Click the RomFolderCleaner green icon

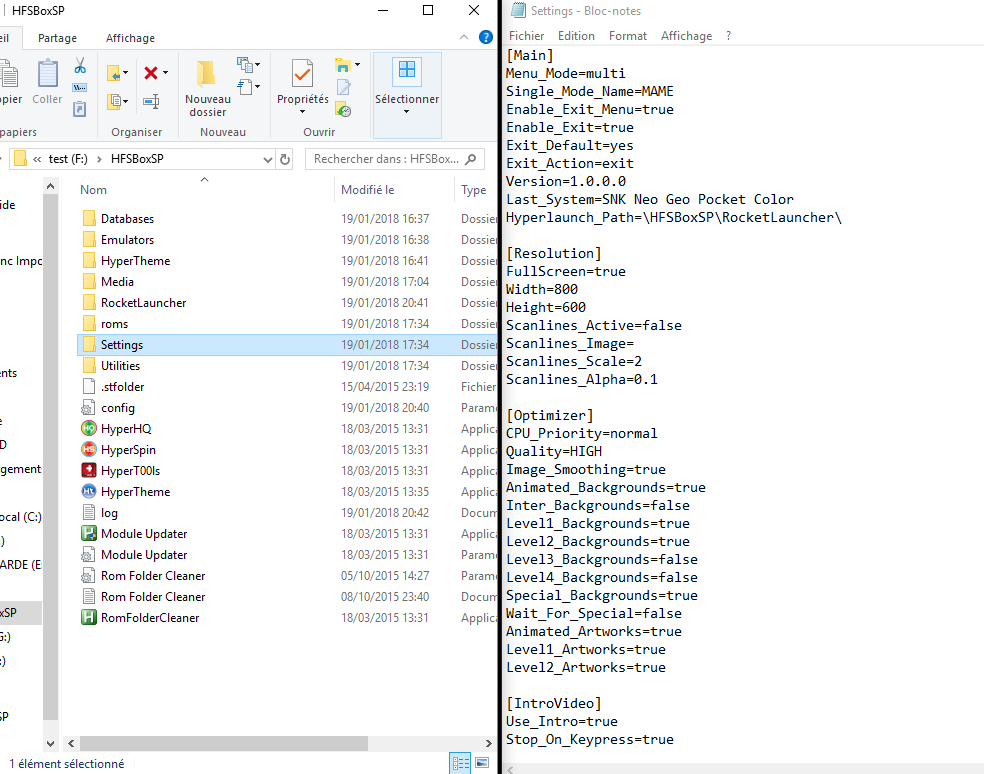pos(89,618)
